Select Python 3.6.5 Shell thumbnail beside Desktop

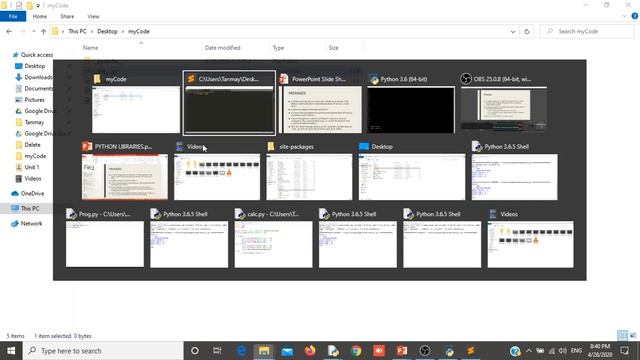point(514,171)
